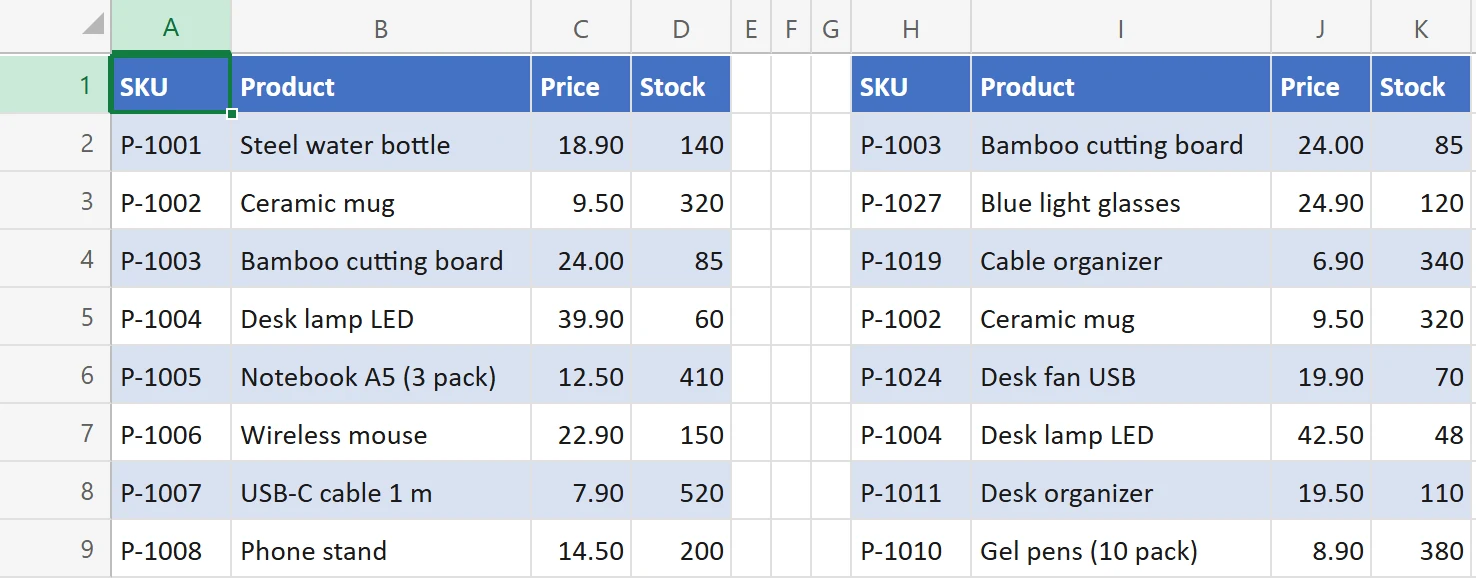Image resolution: width=1476 pixels, height=578 pixels.
Task: Click the price 12.50 cell
Action: point(581,375)
